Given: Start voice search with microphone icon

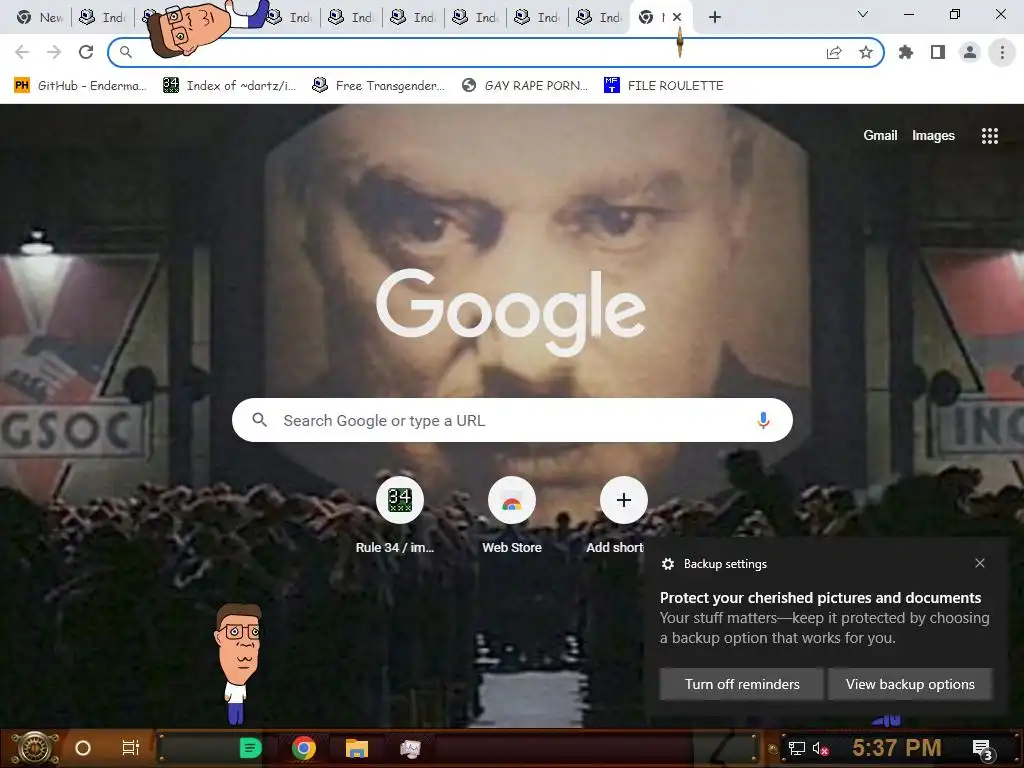Looking at the screenshot, I should 763,420.
